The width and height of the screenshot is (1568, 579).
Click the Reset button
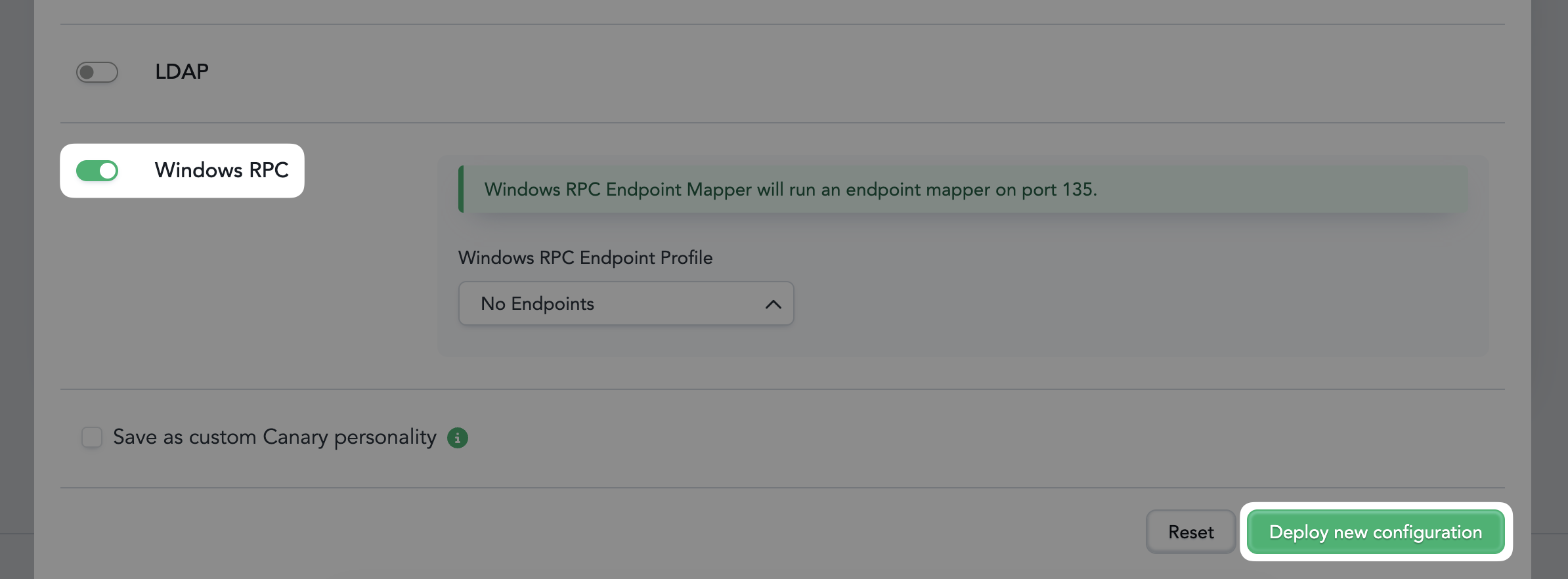pyautogui.click(x=1190, y=532)
